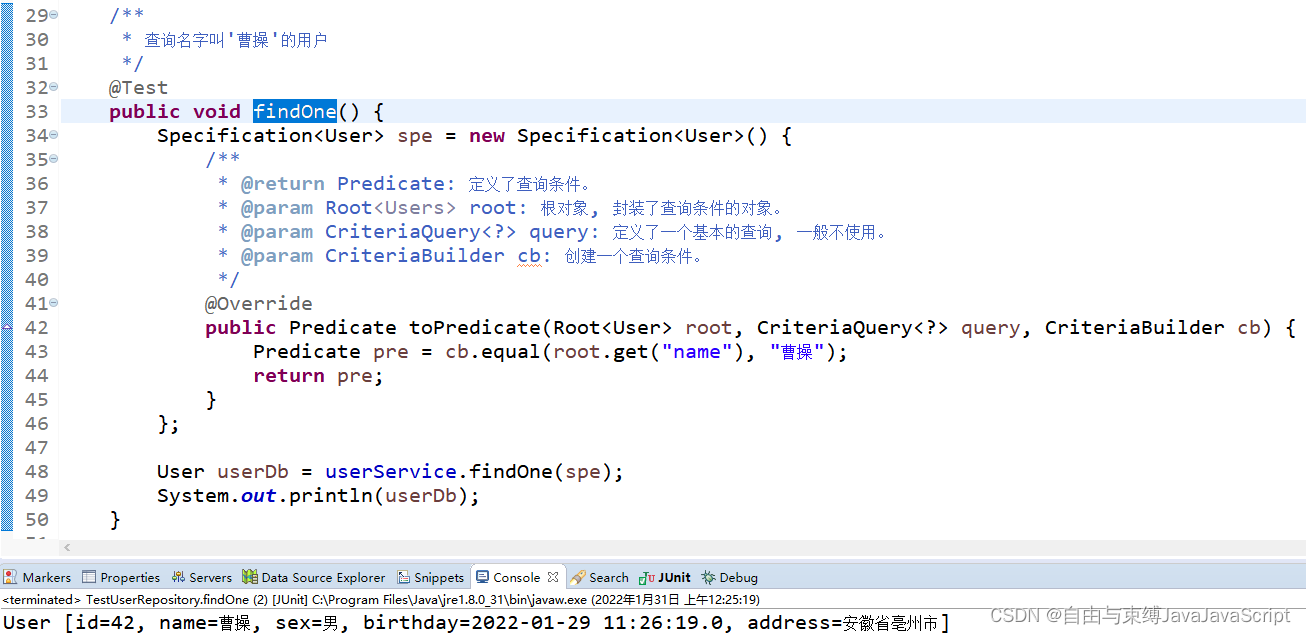Screen dimensions: 1306x635
Task: Collapse the @Test annotation fold at line 32
Action: 53,88
